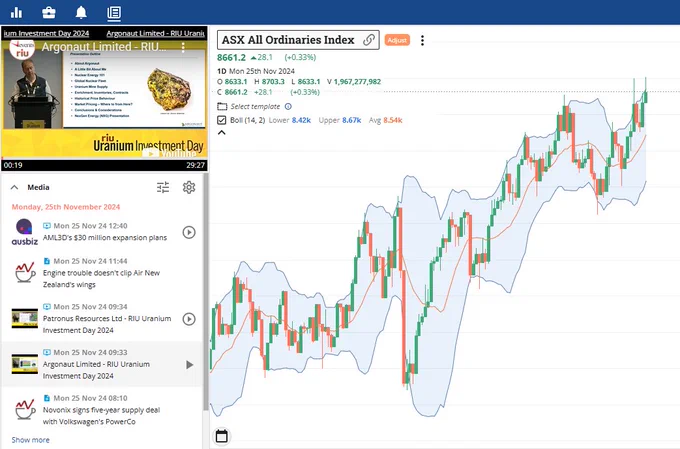Open the news list icon in top bar
The image size is (680, 449).
[114, 13]
